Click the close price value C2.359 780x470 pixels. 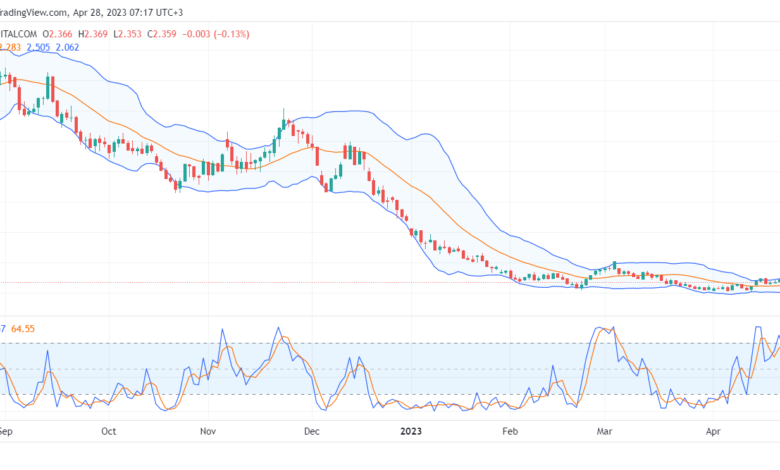tap(162, 34)
